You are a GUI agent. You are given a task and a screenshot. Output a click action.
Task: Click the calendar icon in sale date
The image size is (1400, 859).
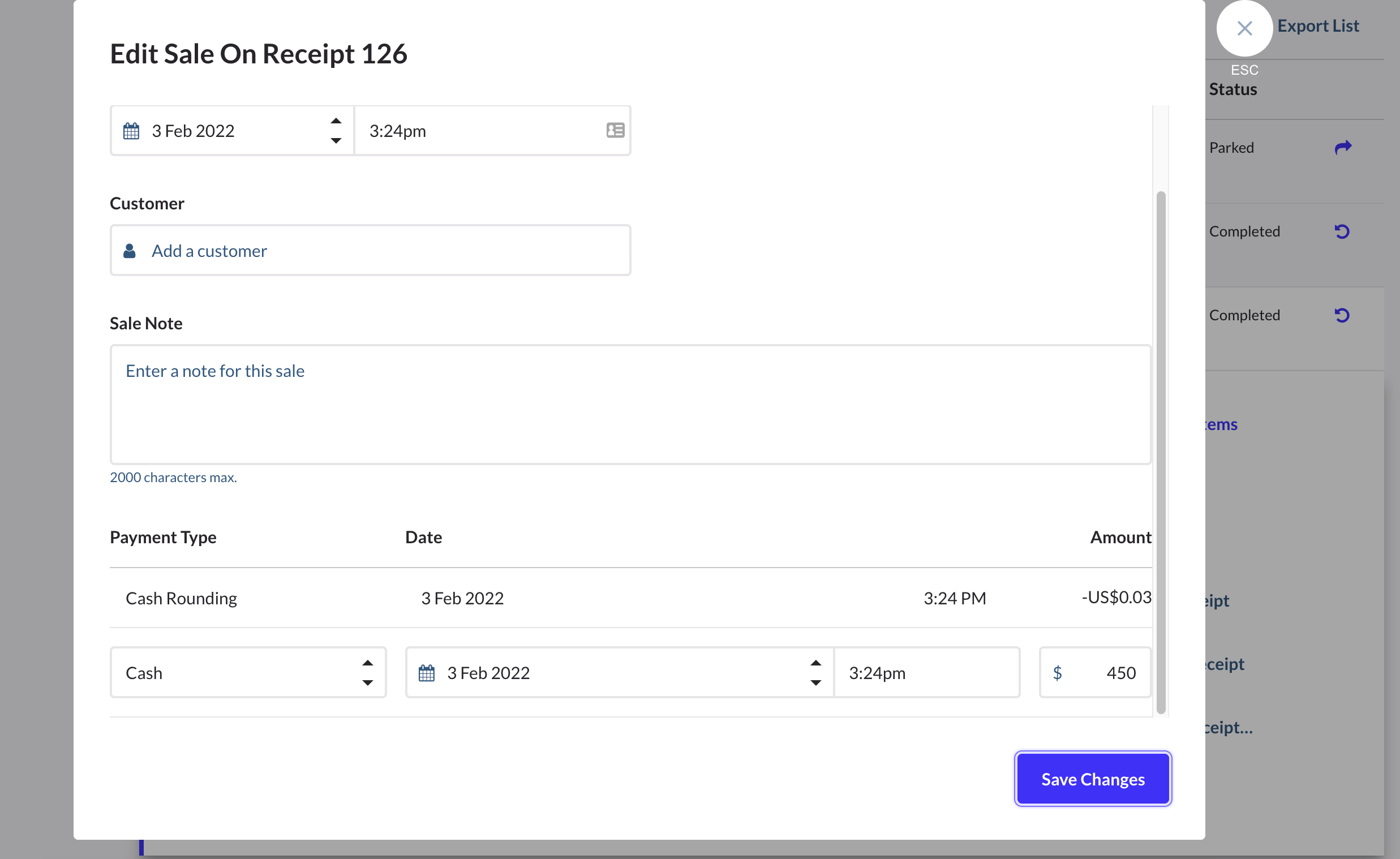click(x=131, y=131)
